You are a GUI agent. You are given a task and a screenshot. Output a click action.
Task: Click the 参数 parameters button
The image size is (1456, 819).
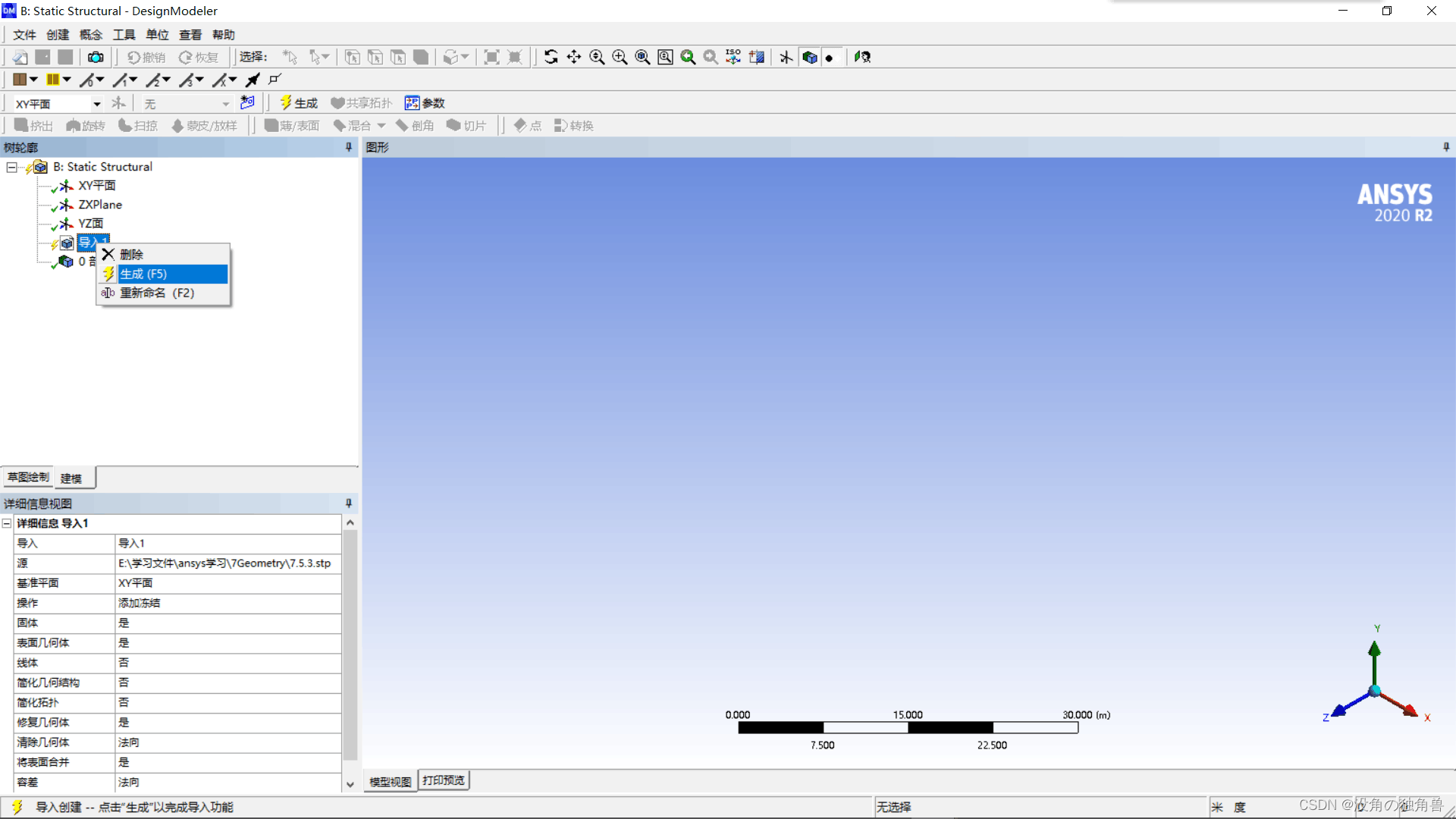[x=425, y=103]
